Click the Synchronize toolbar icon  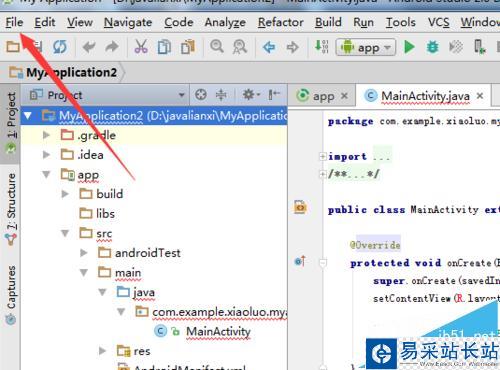[60, 47]
